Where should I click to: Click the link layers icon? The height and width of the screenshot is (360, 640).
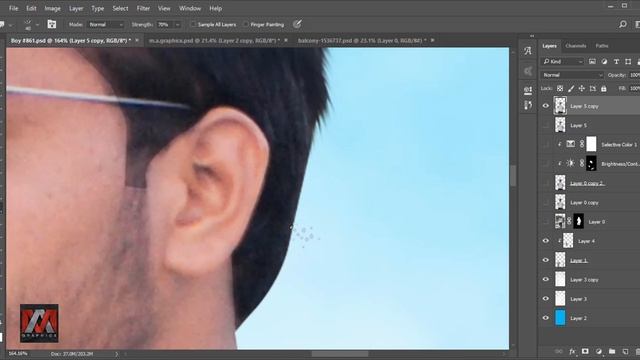[x=559, y=351]
